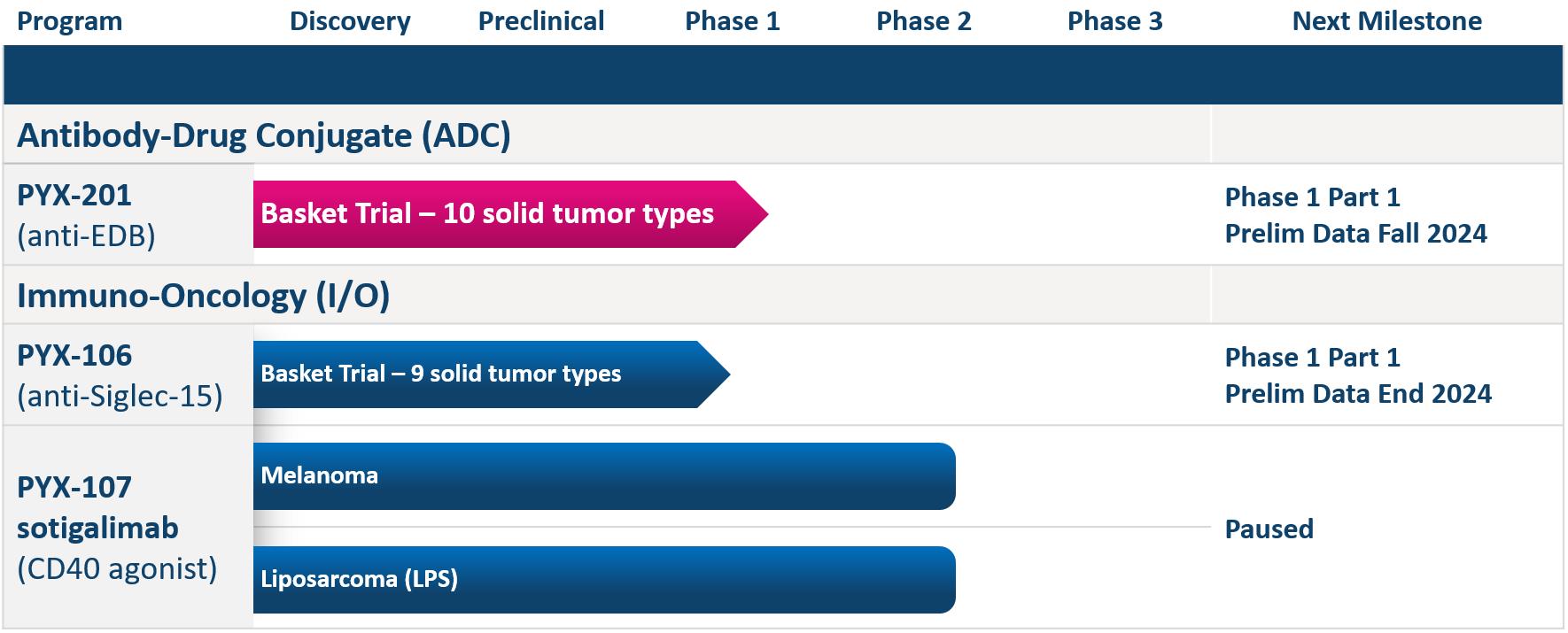Click the pink 10 solid tumor types bar
This screenshot has height=633, width=1568.
click(496, 214)
